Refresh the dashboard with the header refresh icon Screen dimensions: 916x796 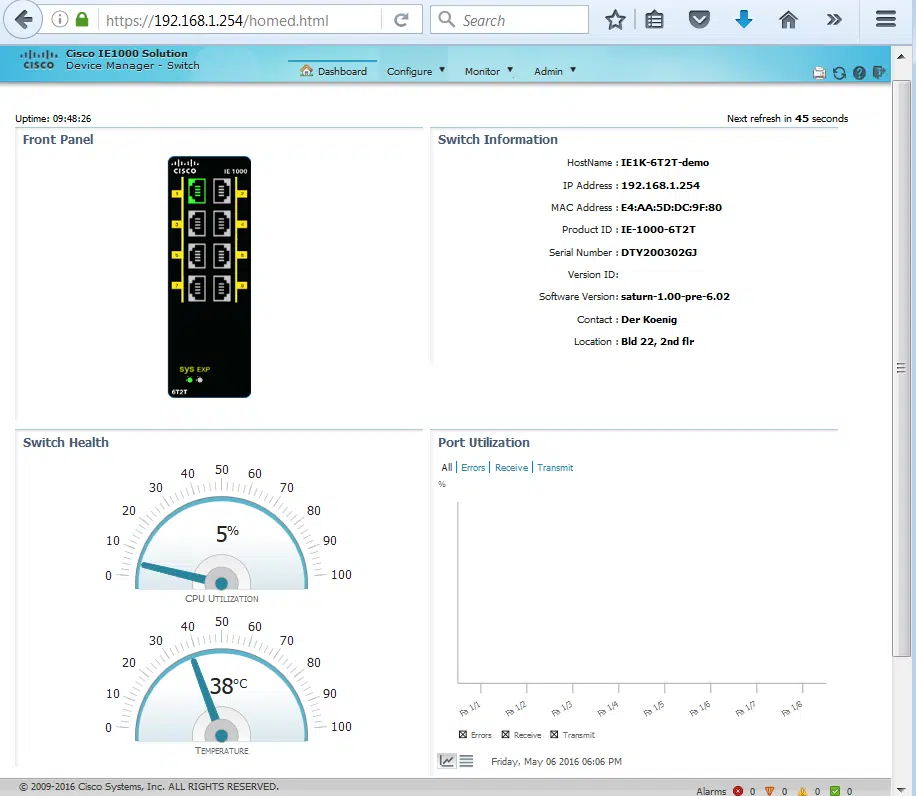click(839, 73)
